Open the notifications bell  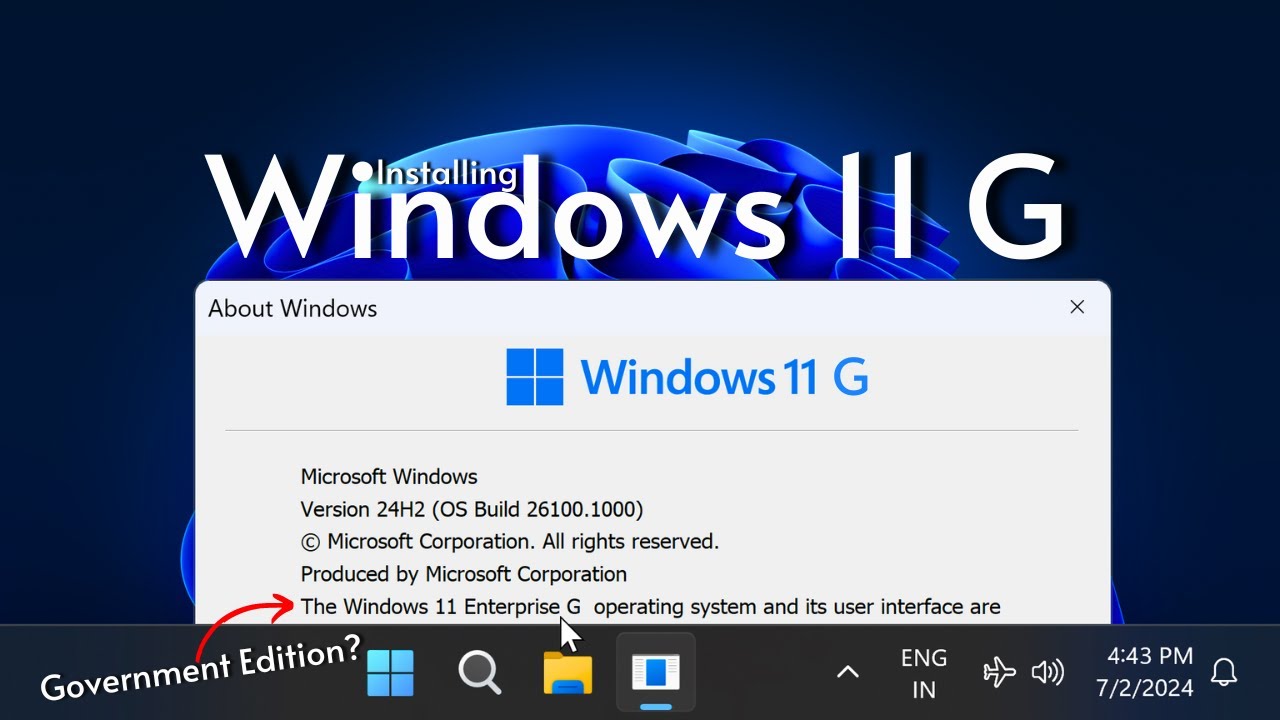(x=1224, y=672)
